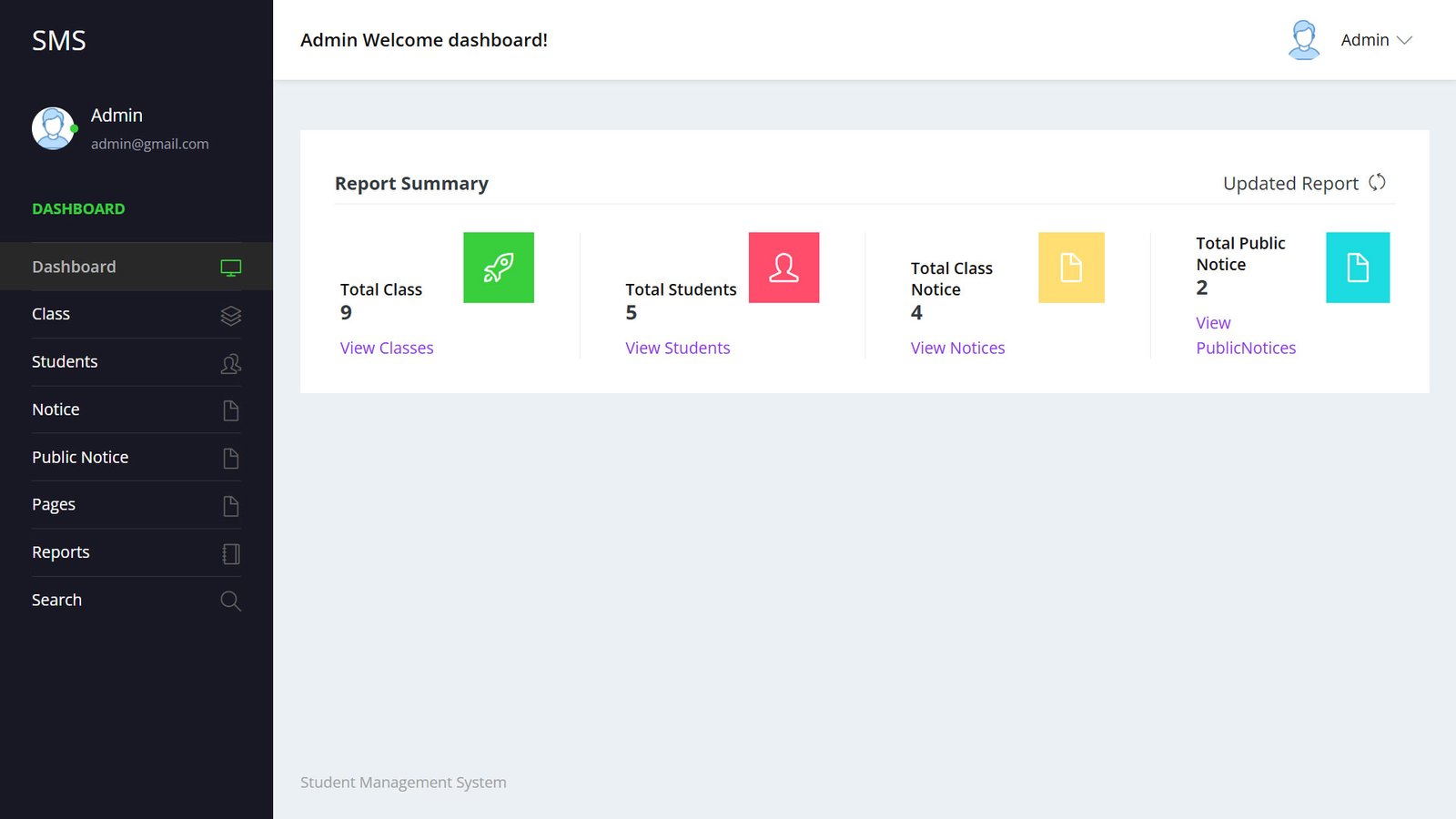Image resolution: width=1456 pixels, height=819 pixels.
Task: Click the admin avatar in the top bar
Action: [x=1304, y=40]
